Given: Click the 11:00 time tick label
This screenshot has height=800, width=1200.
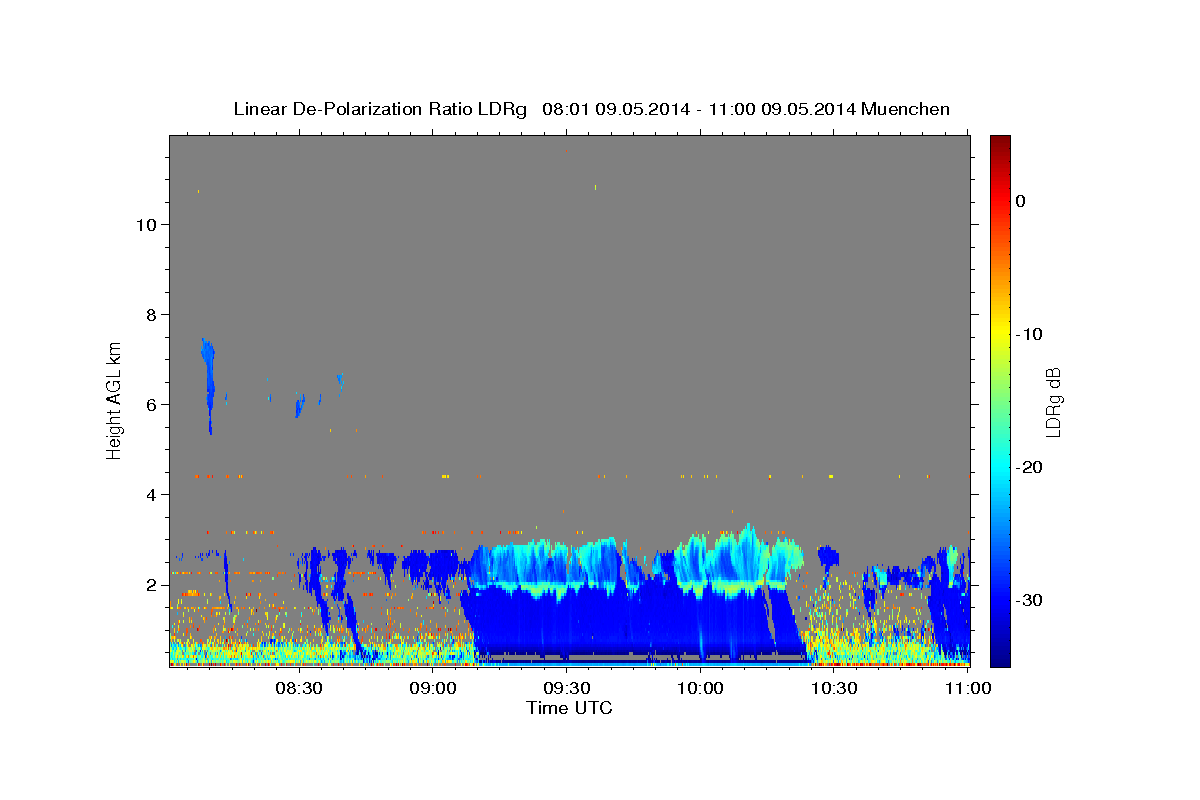Looking at the screenshot, I should click(x=967, y=689).
